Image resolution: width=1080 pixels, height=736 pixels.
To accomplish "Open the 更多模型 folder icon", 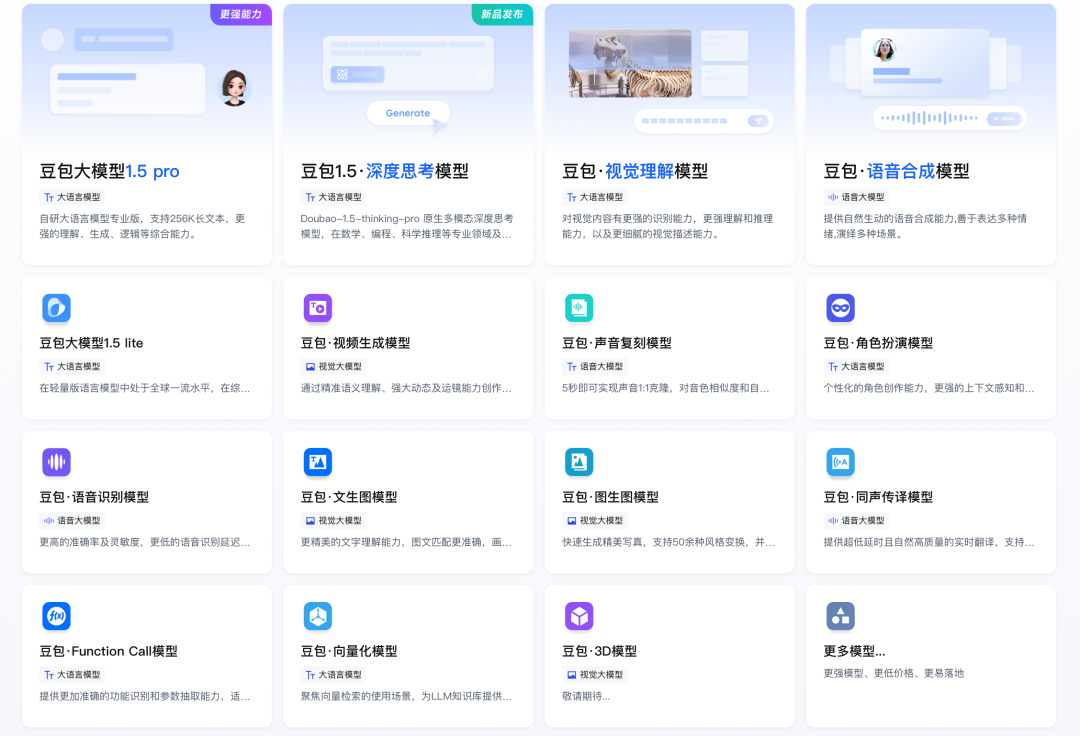I will click(840, 616).
